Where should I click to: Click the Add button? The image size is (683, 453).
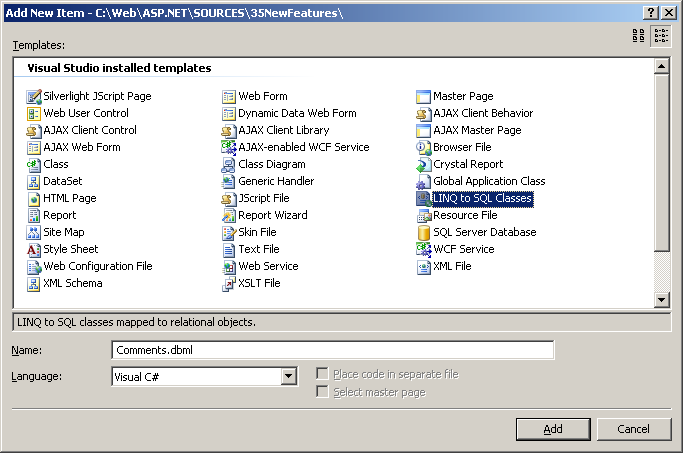tap(553, 429)
